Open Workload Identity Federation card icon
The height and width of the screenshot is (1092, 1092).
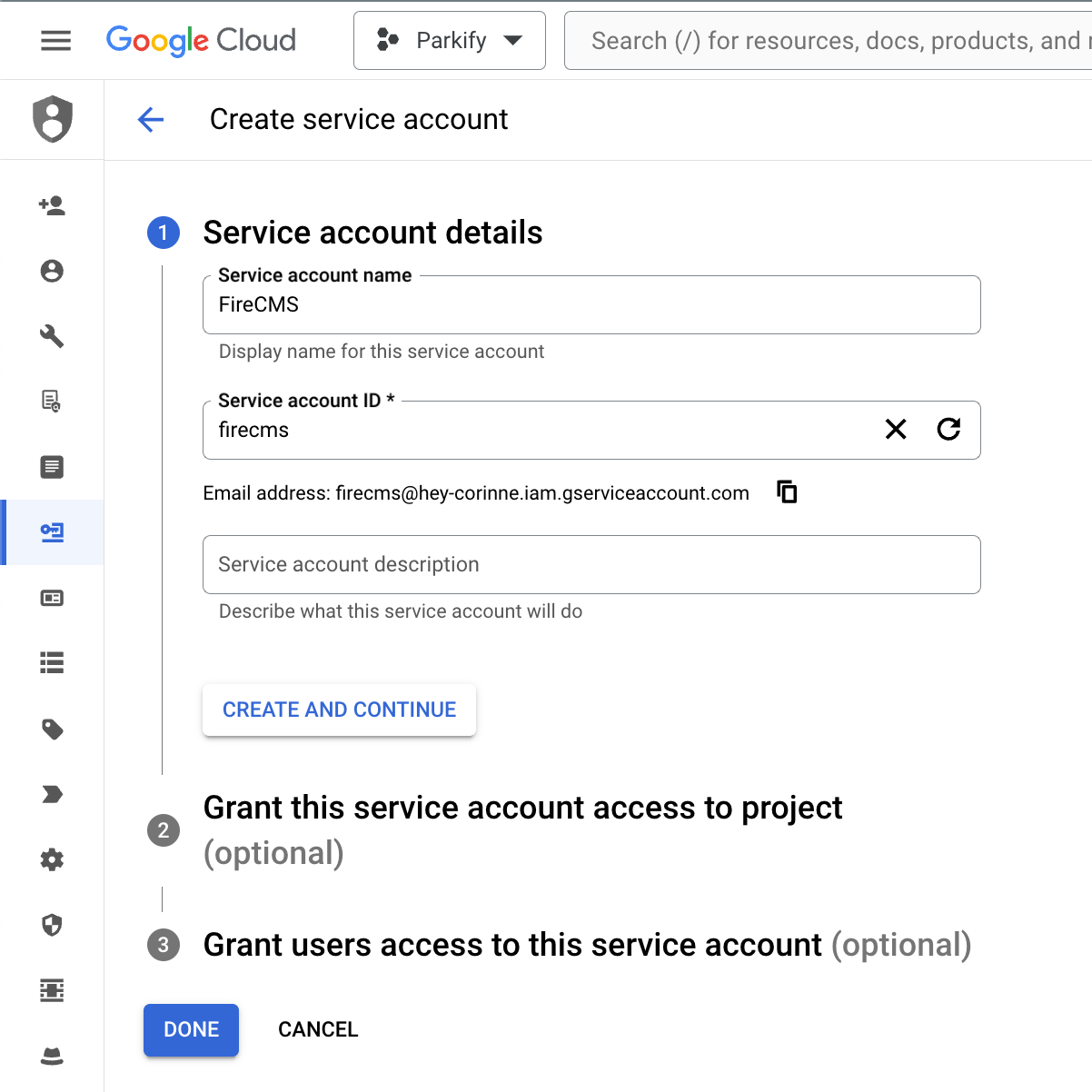(52, 597)
